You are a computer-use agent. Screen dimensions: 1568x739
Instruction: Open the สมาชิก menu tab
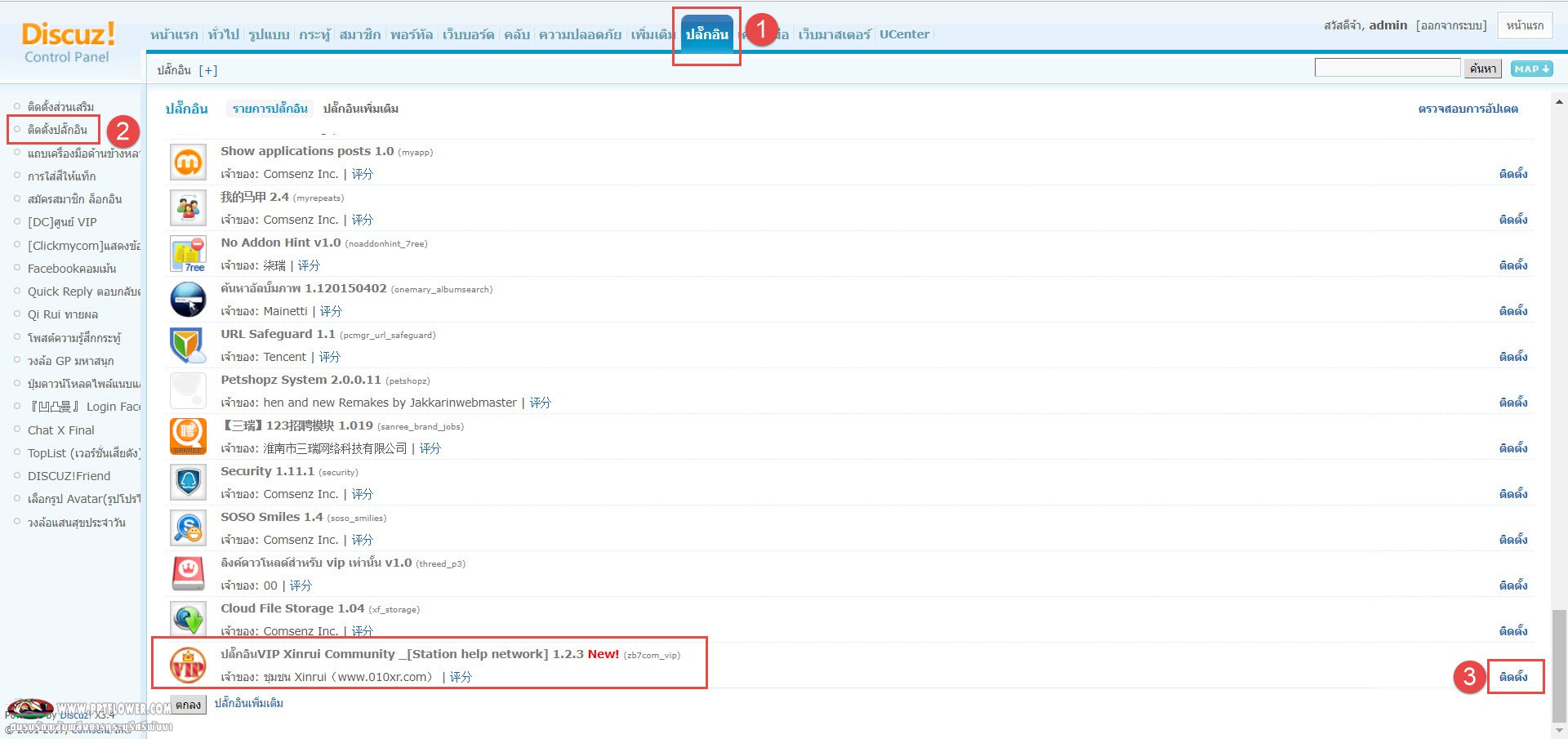pos(360,34)
